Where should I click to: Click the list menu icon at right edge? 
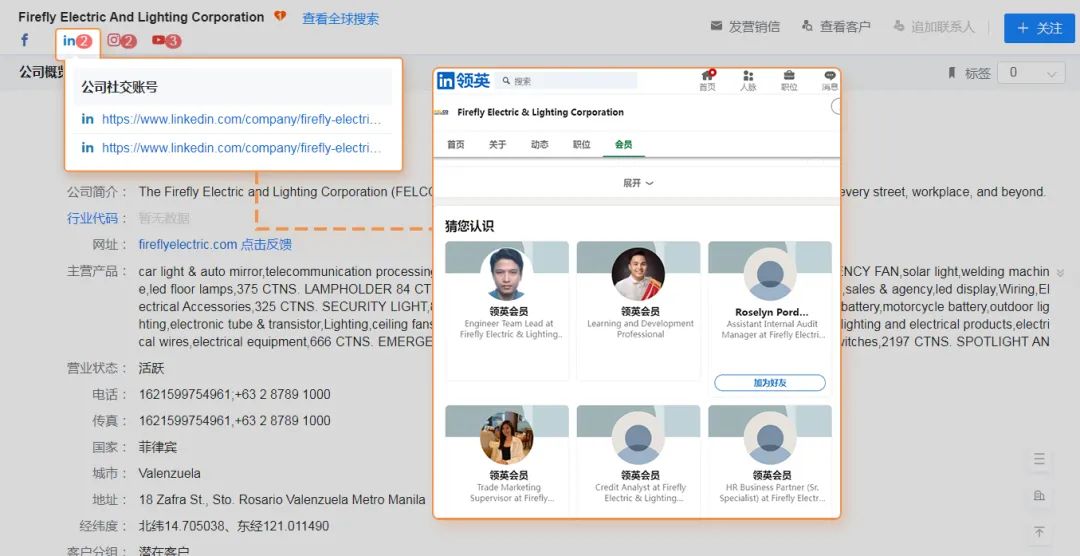(1039, 460)
